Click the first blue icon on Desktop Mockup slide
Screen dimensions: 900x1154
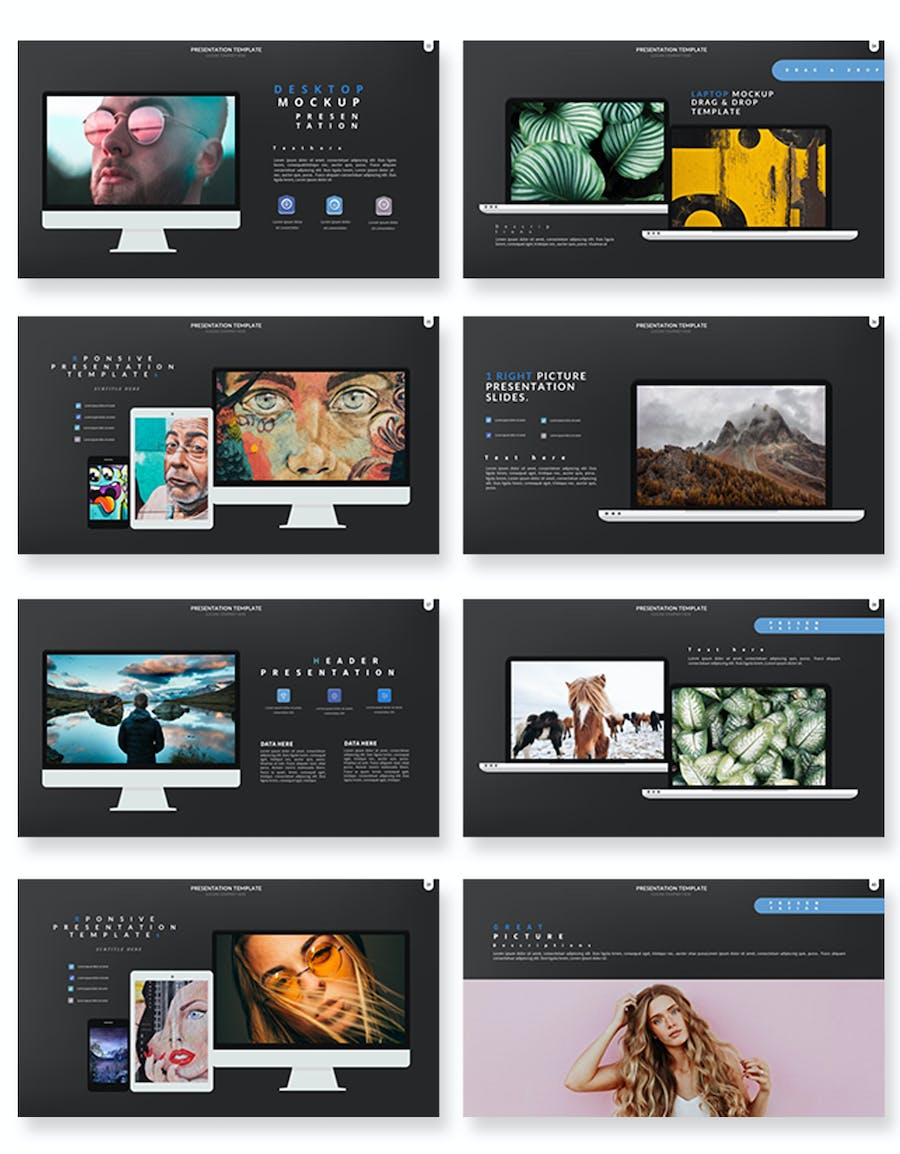(x=287, y=205)
